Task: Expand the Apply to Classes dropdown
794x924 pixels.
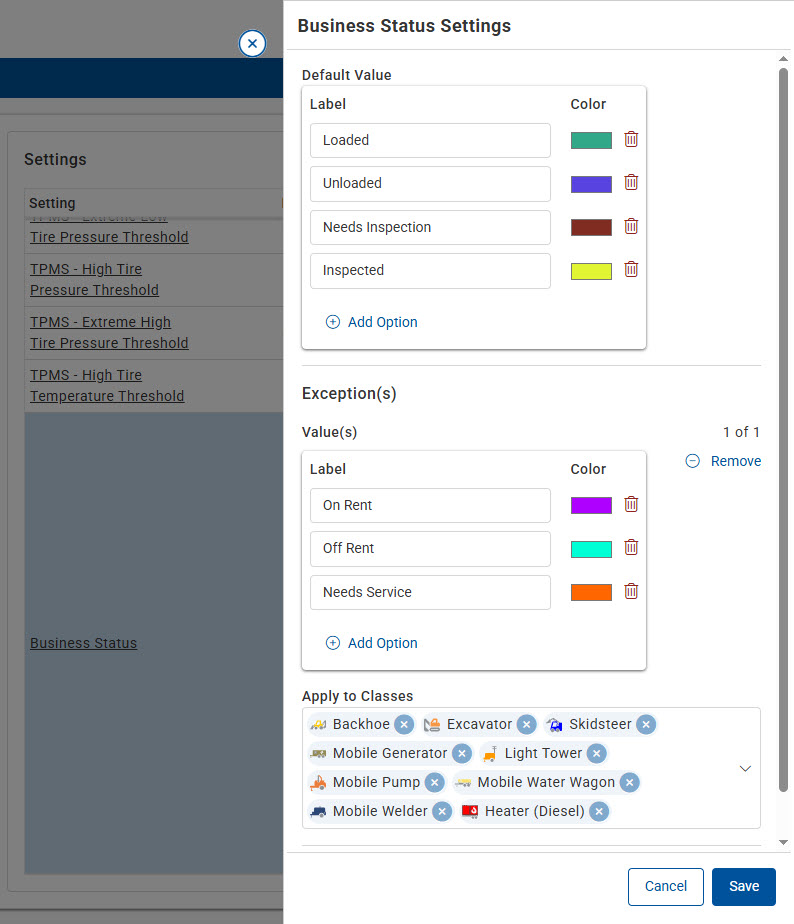Action: tap(745, 768)
